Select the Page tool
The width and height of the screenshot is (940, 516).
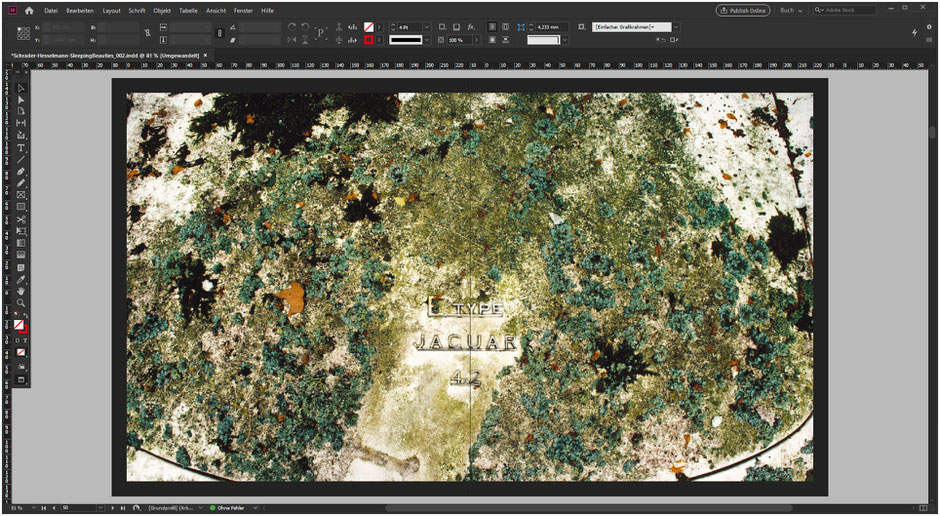tap(21, 111)
